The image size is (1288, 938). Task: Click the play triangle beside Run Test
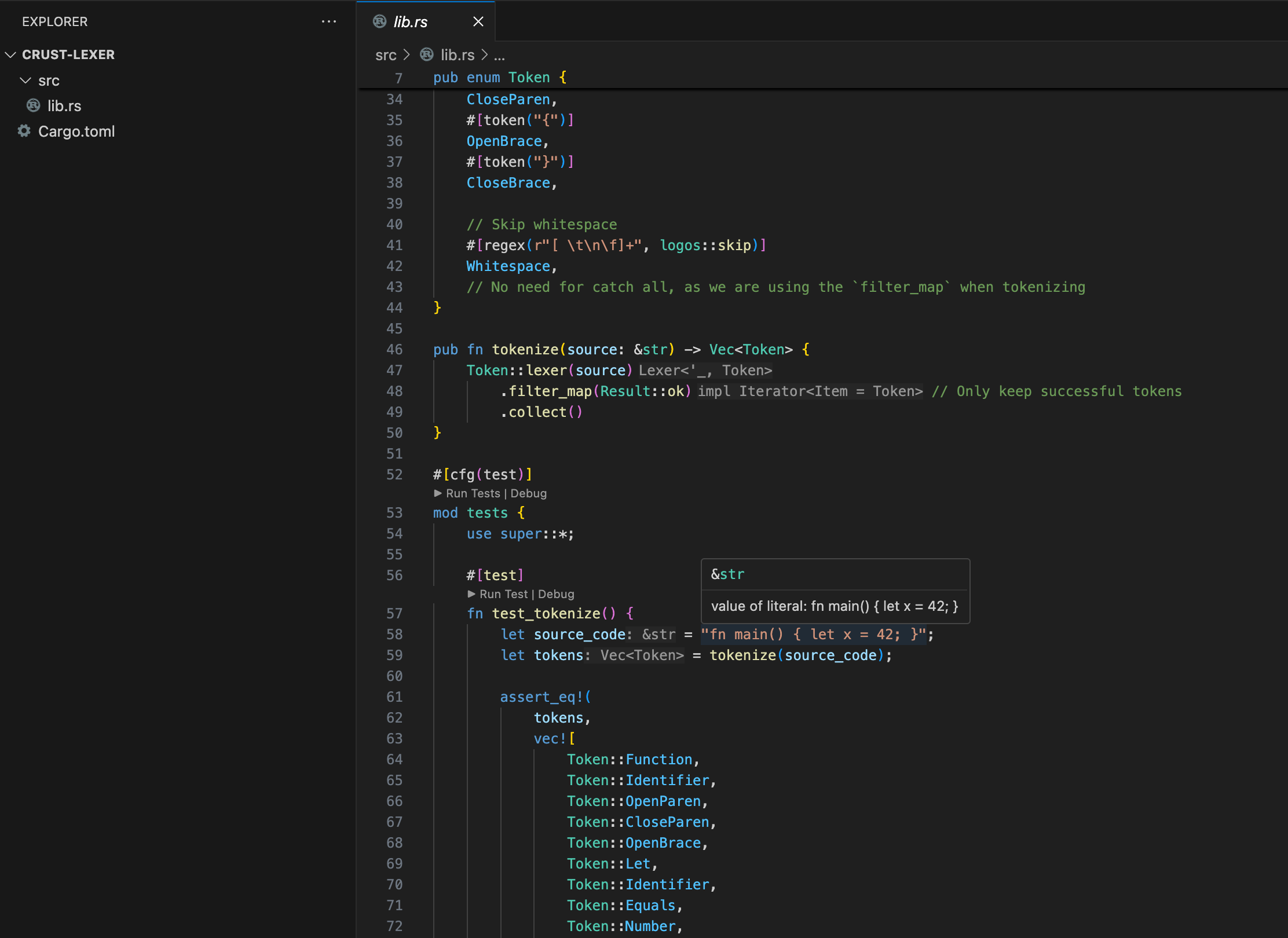[471, 594]
